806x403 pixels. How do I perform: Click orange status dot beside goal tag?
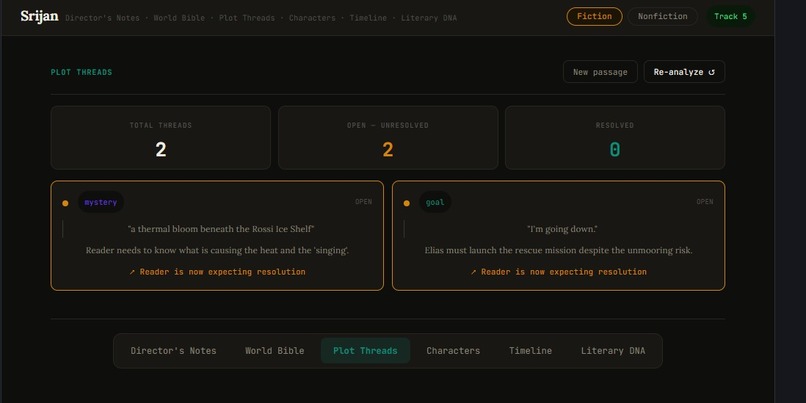(x=407, y=203)
